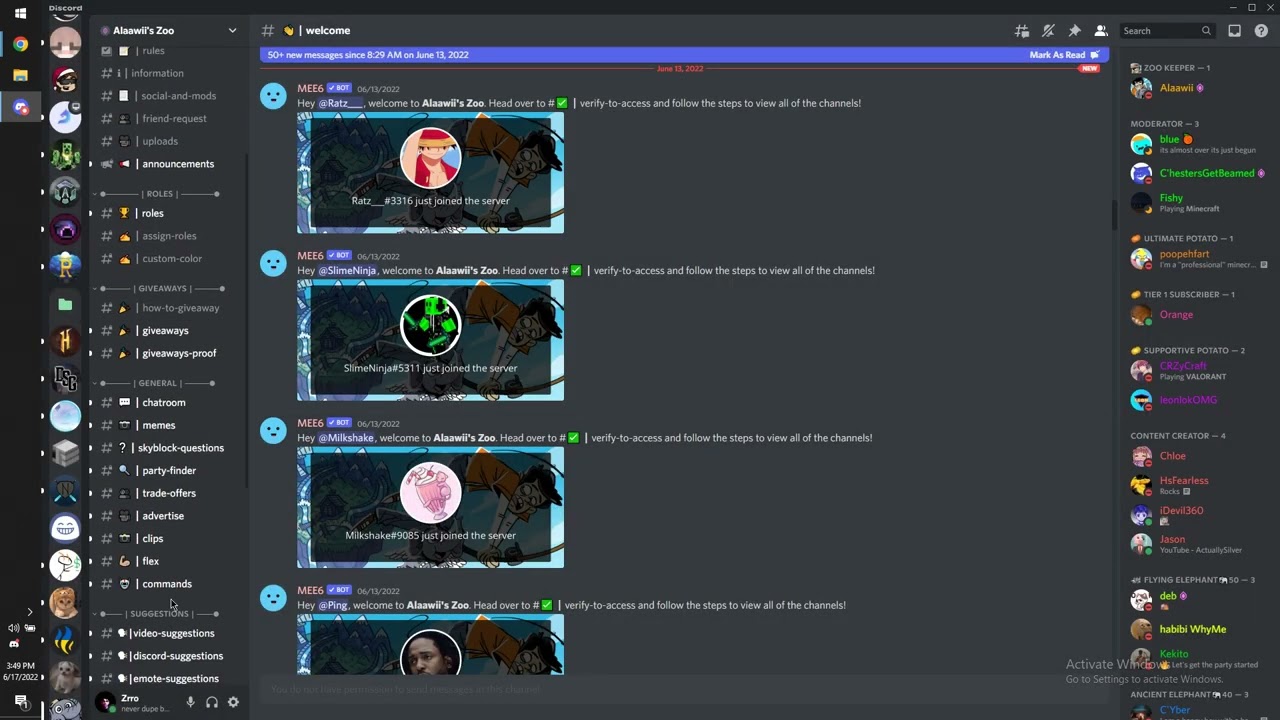Switch to the orange cat server icon
The width and height of the screenshot is (1280, 720).
click(65, 602)
